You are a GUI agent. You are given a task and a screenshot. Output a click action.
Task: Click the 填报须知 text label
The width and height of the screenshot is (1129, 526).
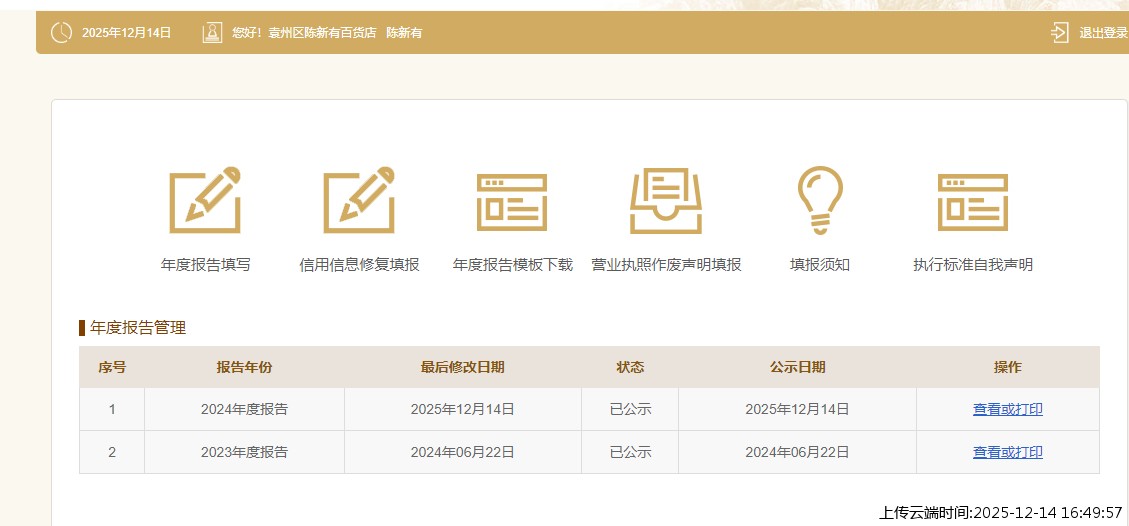click(x=820, y=265)
